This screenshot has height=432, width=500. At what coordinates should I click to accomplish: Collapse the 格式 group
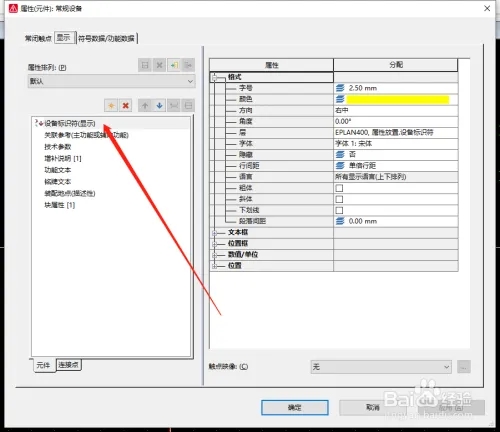[215, 78]
